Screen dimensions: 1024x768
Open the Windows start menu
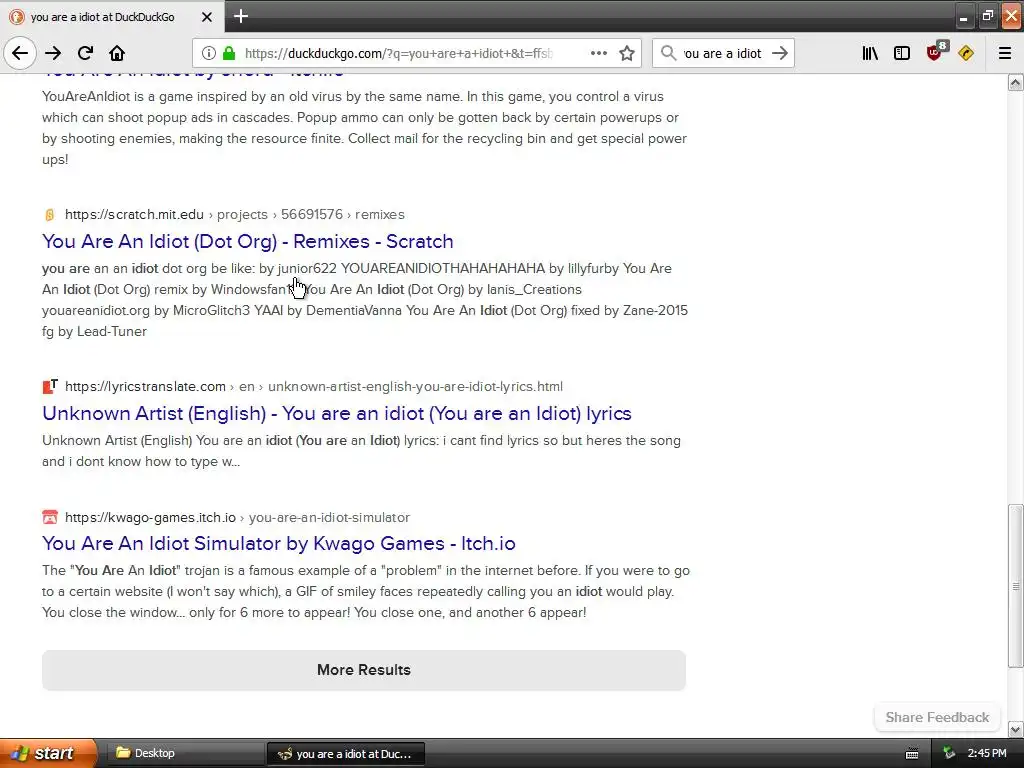[48, 753]
